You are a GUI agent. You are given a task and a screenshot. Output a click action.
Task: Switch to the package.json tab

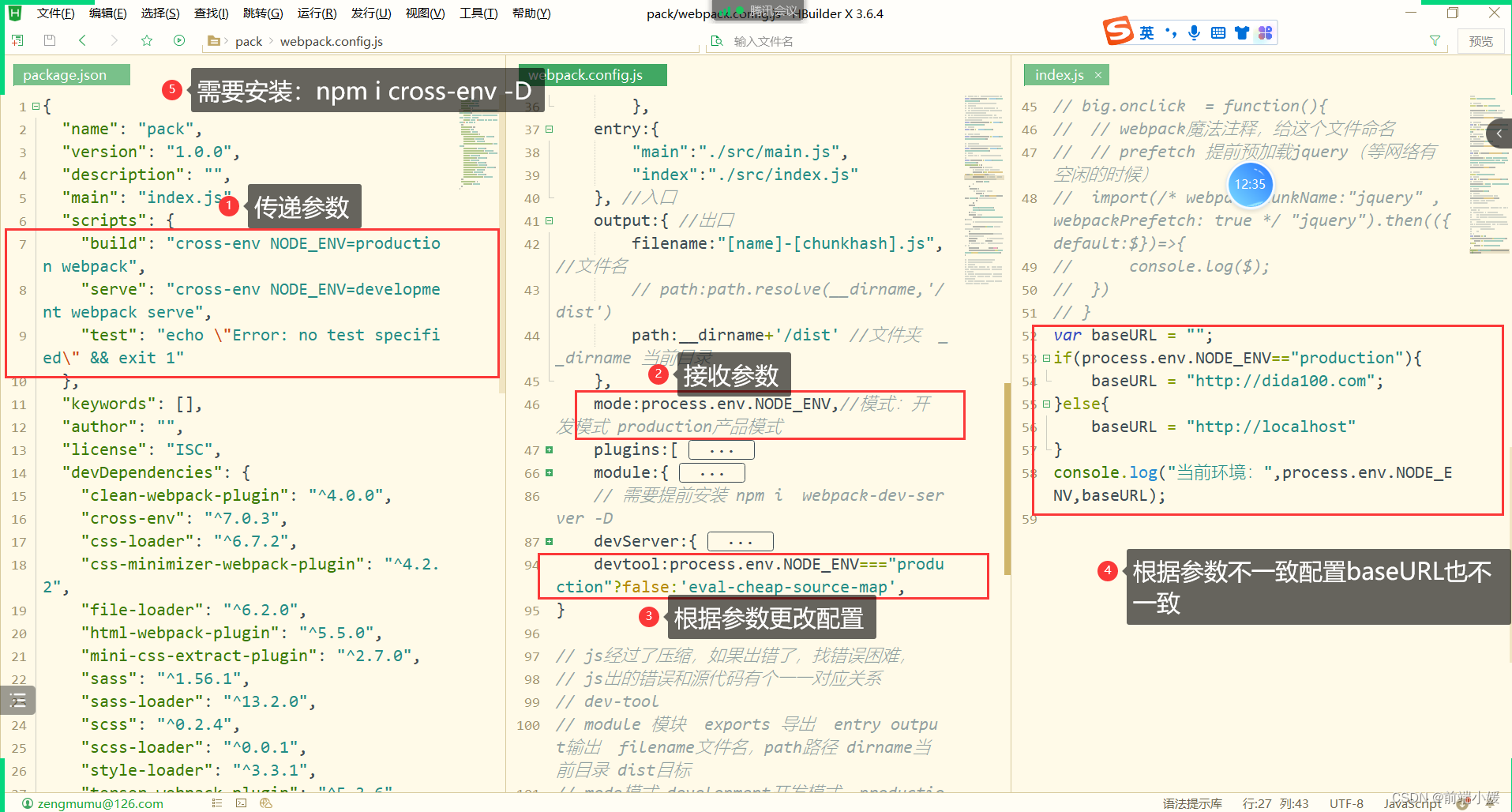pyautogui.click(x=72, y=75)
